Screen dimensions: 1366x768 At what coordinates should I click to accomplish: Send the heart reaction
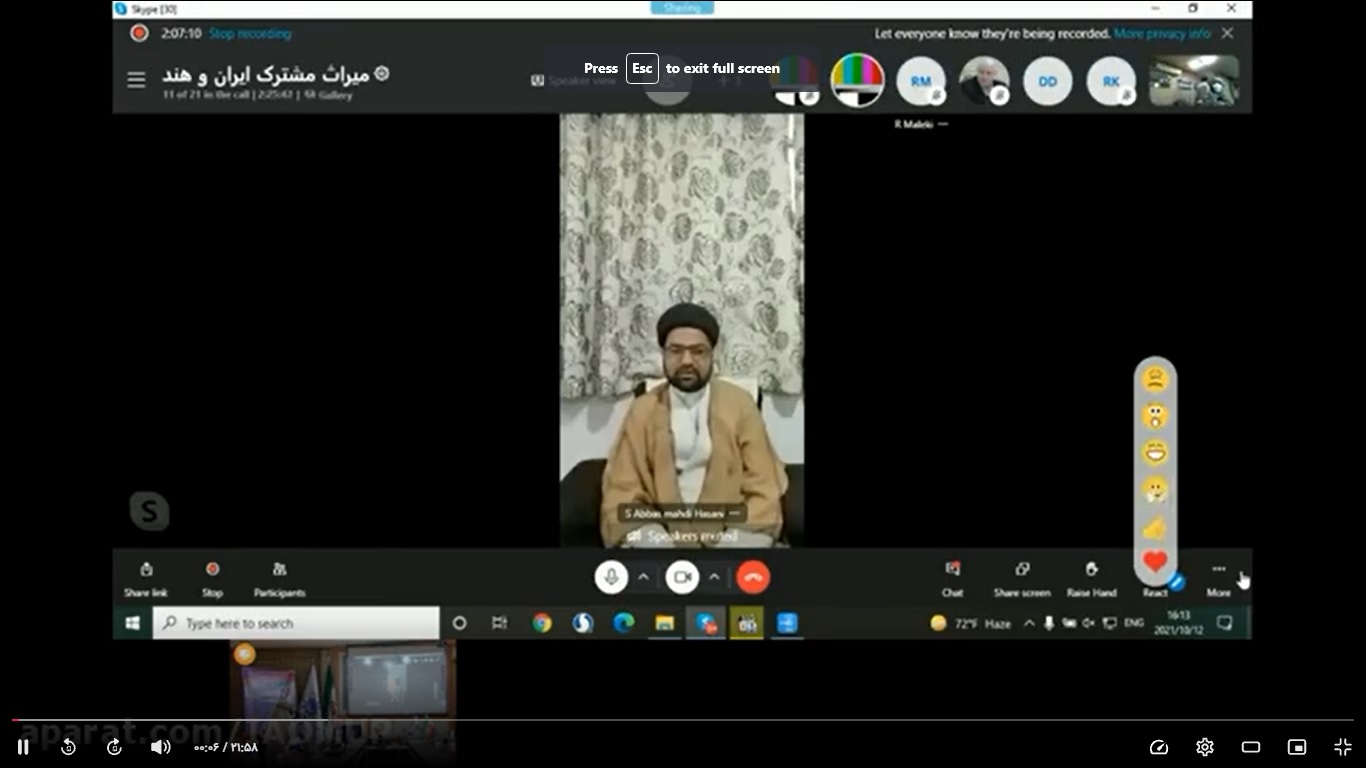point(1155,562)
